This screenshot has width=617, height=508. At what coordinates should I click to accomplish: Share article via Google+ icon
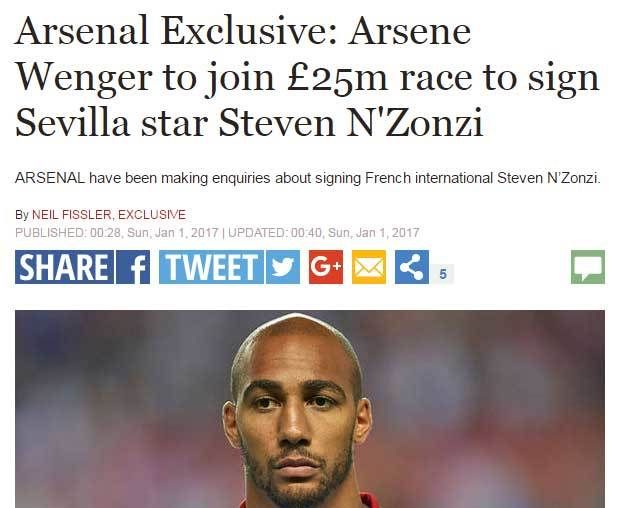click(326, 268)
